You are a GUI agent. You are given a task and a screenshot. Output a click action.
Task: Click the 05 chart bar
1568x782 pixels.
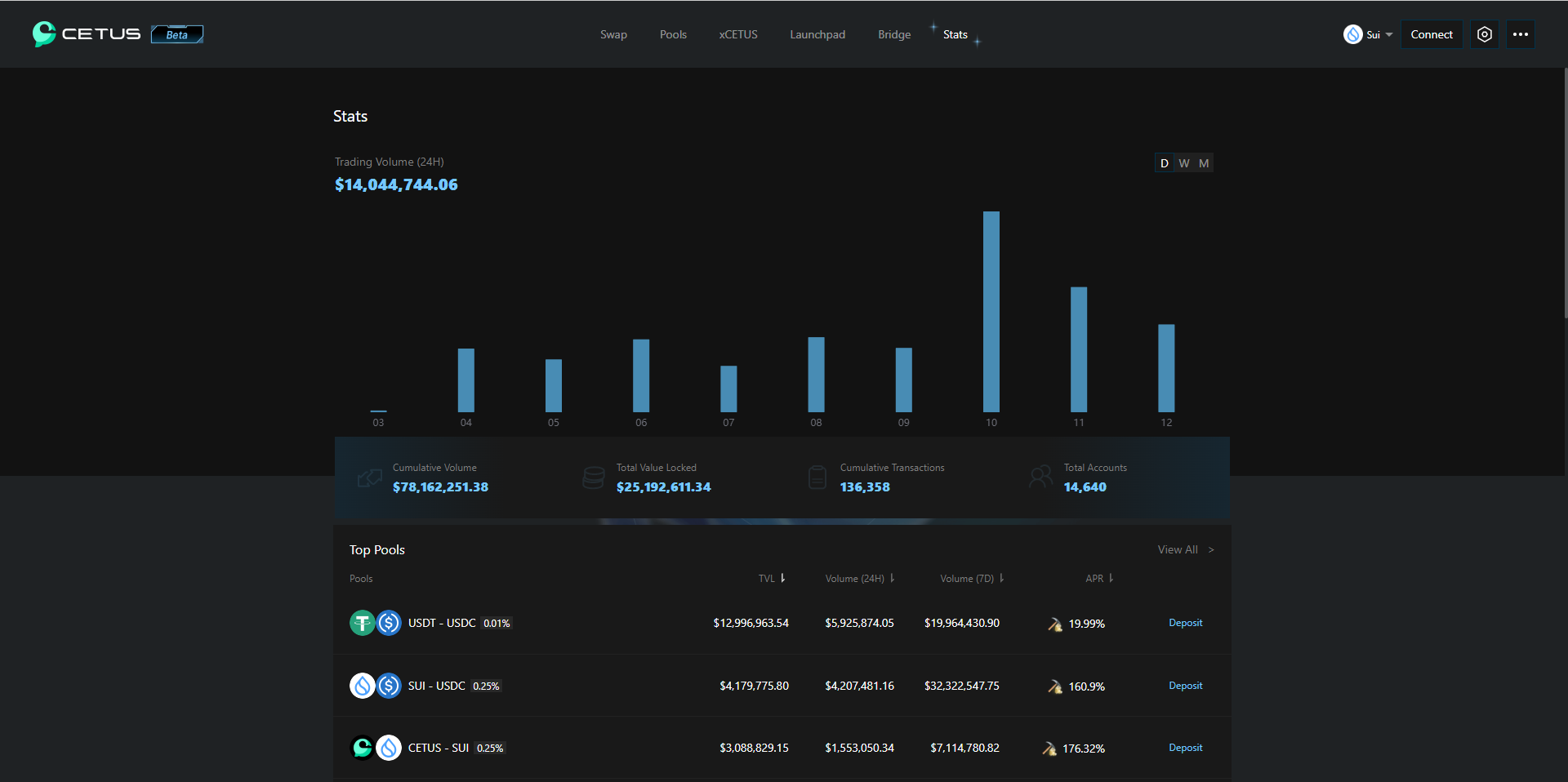554,385
